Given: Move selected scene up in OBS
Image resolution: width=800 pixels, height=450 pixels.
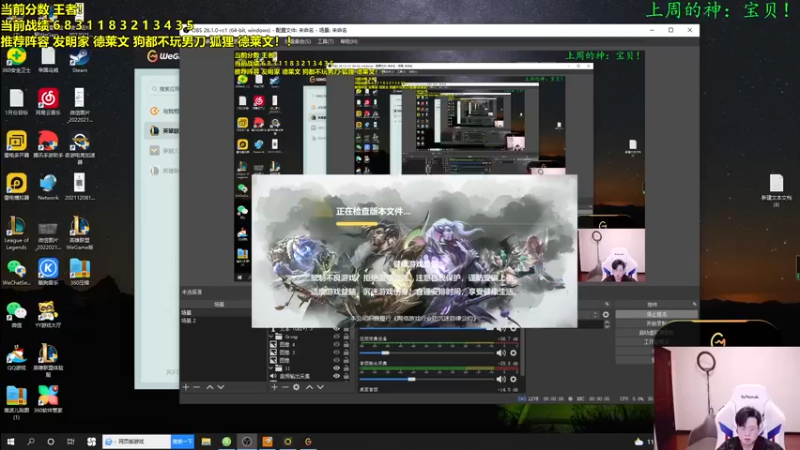Looking at the screenshot, I should tap(210, 387).
